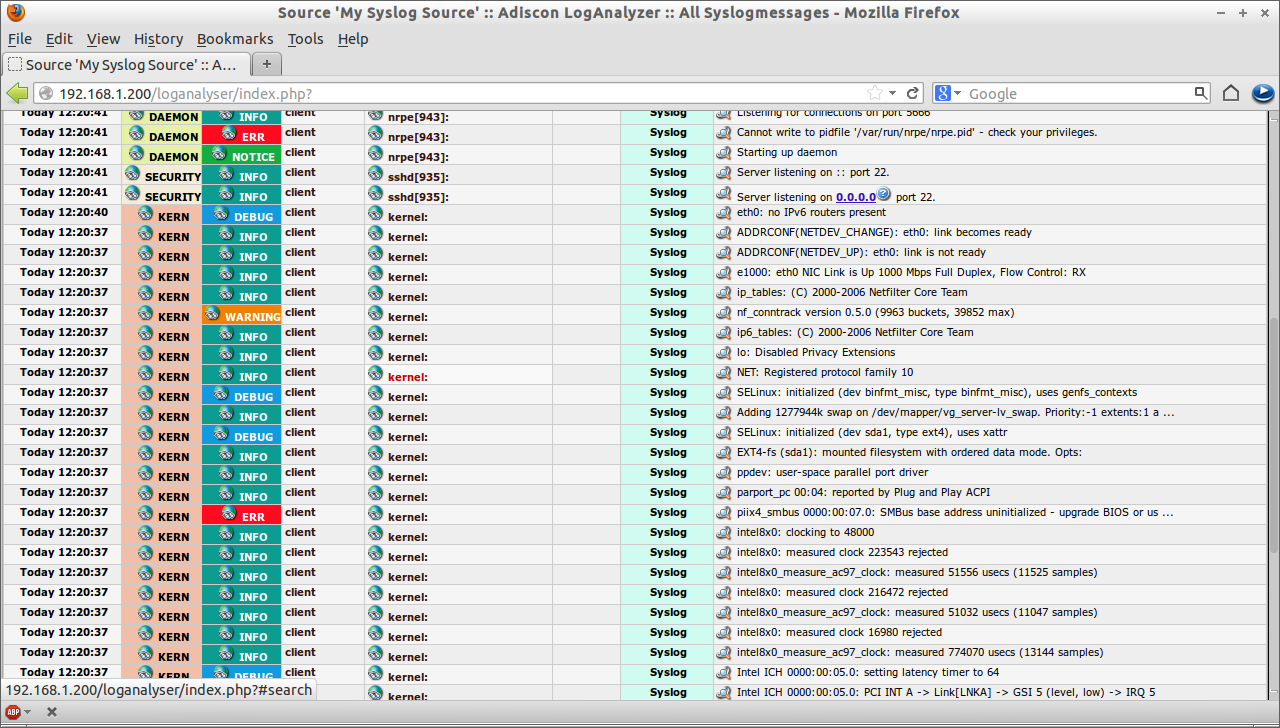Click 'nrpe[943]:' tag in the ERR row
The height and width of the screenshot is (728, 1280).
point(418,137)
